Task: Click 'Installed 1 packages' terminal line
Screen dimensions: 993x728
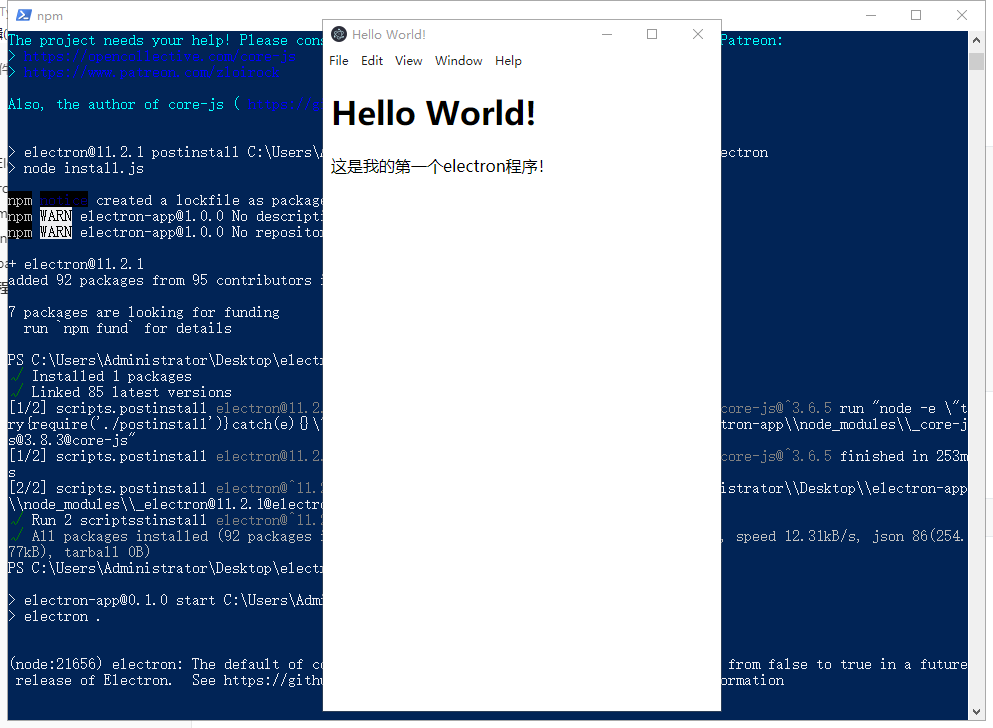Action: pyautogui.click(x=101, y=376)
